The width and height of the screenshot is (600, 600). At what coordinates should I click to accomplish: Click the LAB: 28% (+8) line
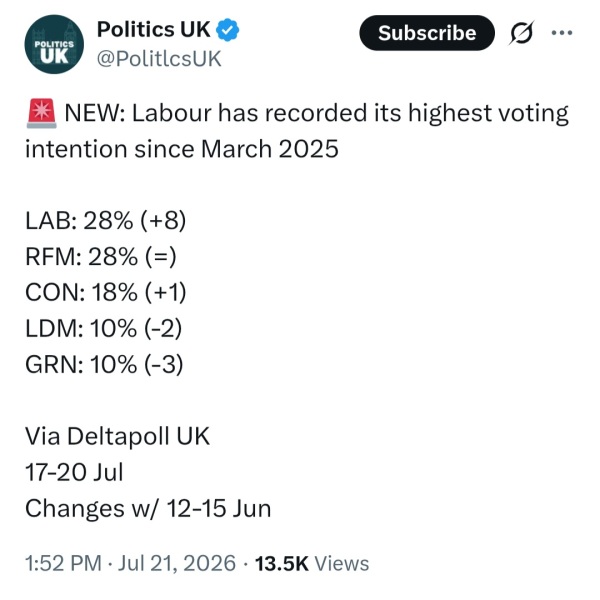[106, 221]
